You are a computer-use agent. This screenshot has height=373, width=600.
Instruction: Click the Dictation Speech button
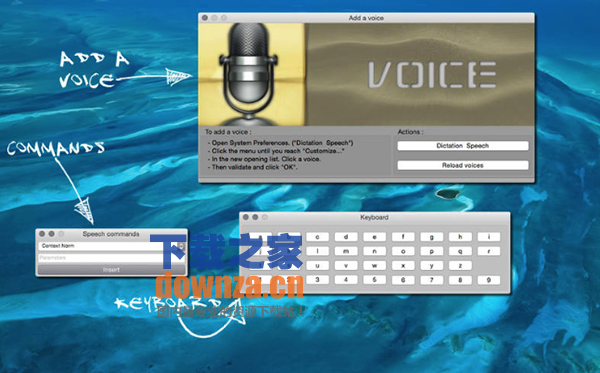pos(463,146)
